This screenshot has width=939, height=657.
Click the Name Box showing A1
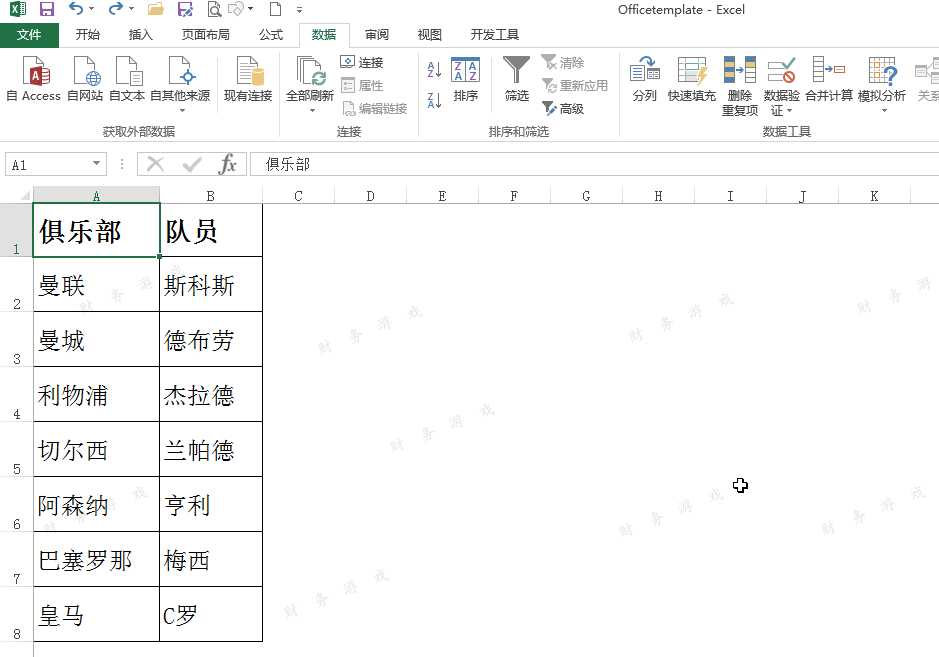[x=48, y=164]
